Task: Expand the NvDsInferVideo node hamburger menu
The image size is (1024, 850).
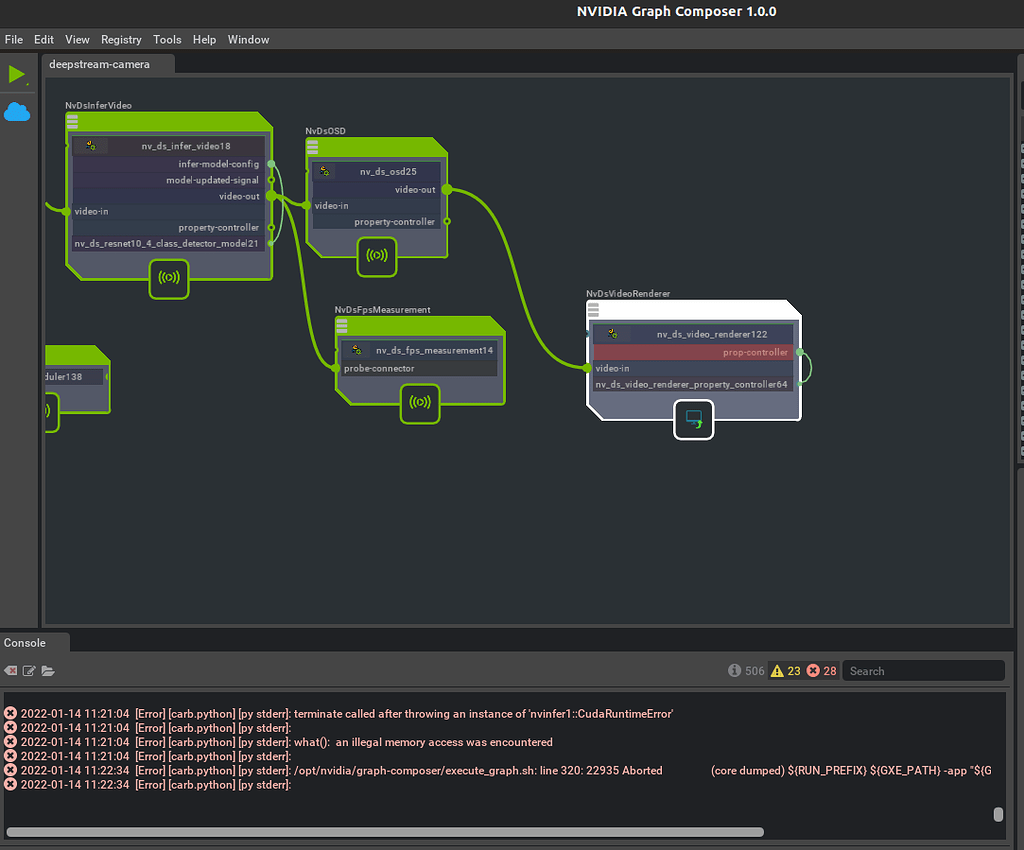Action: [x=72, y=121]
